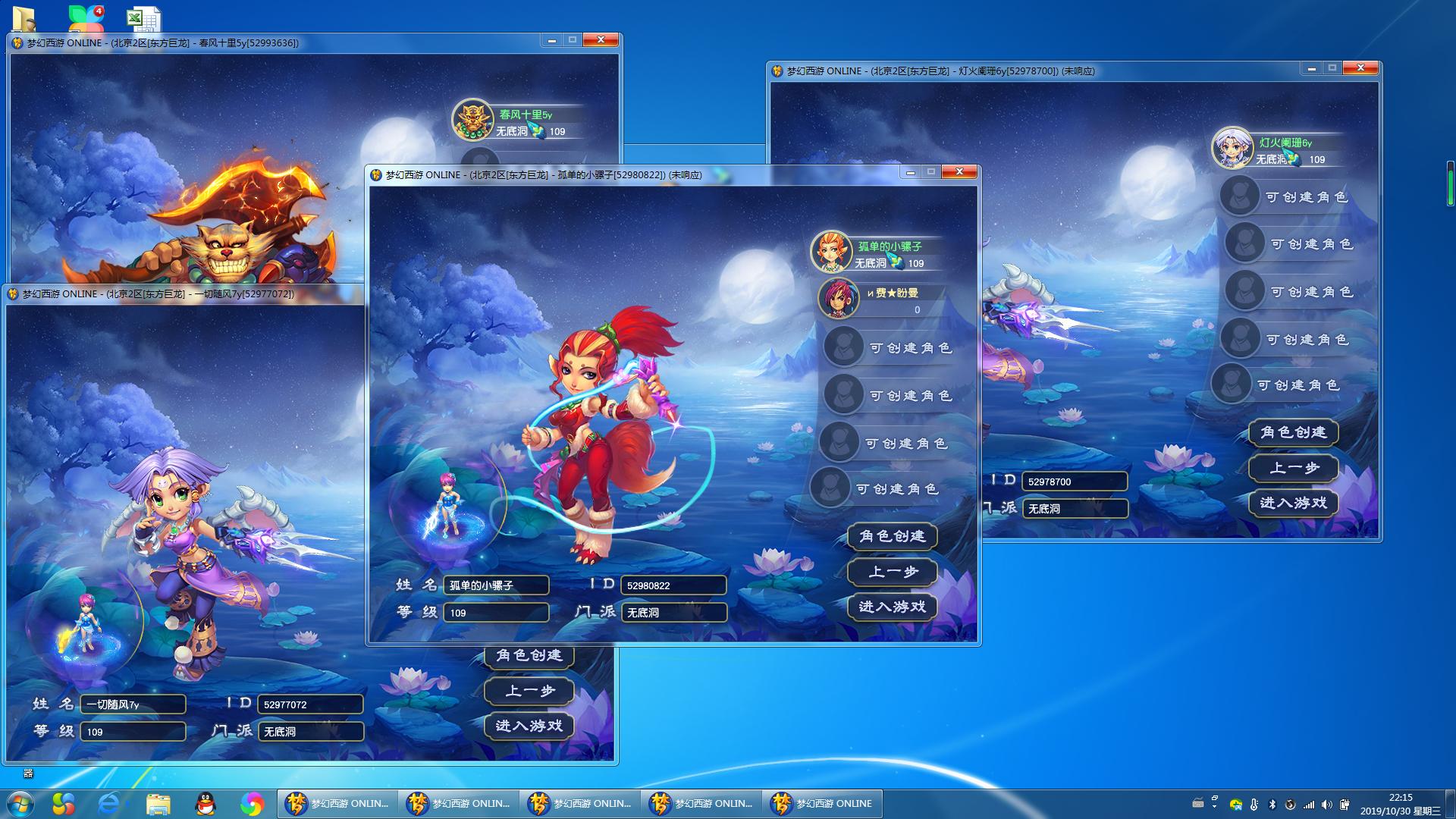Click the power battery tray icon

tap(1345, 805)
